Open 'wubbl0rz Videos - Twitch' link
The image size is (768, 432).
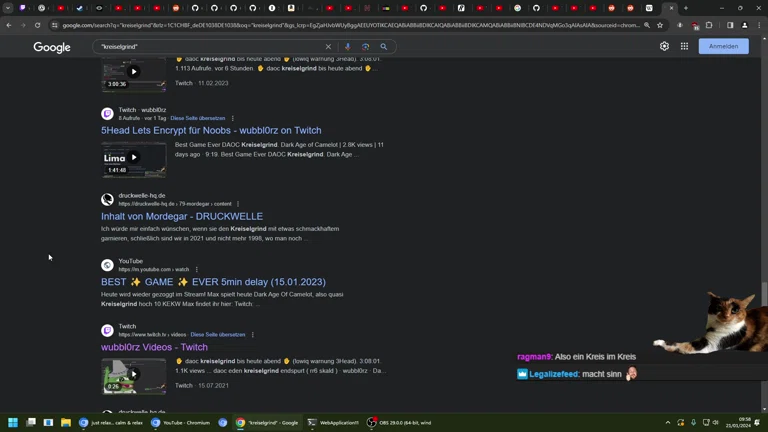point(154,347)
